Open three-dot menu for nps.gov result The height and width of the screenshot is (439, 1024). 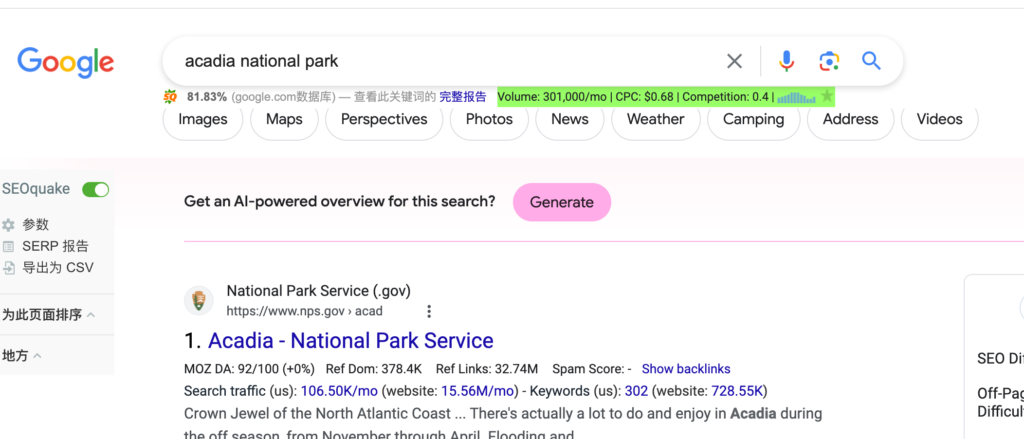coord(429,311)
